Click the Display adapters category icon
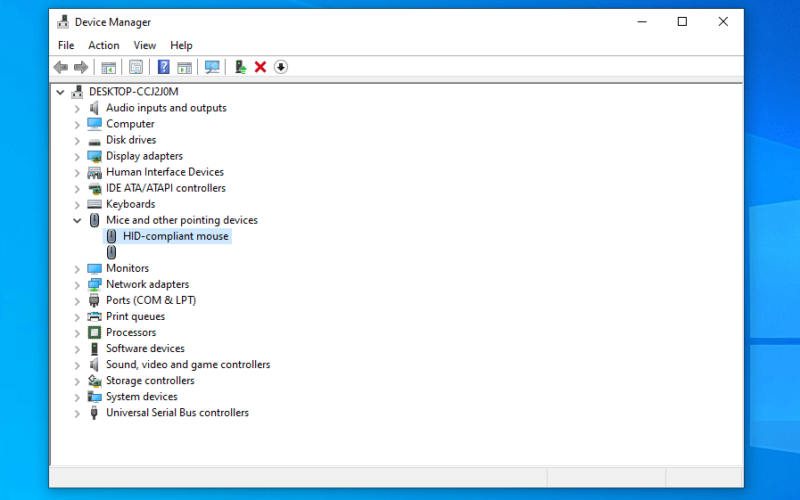Image resolution: width=800 pixels, height=500 pixels. (x=94, y=156)
